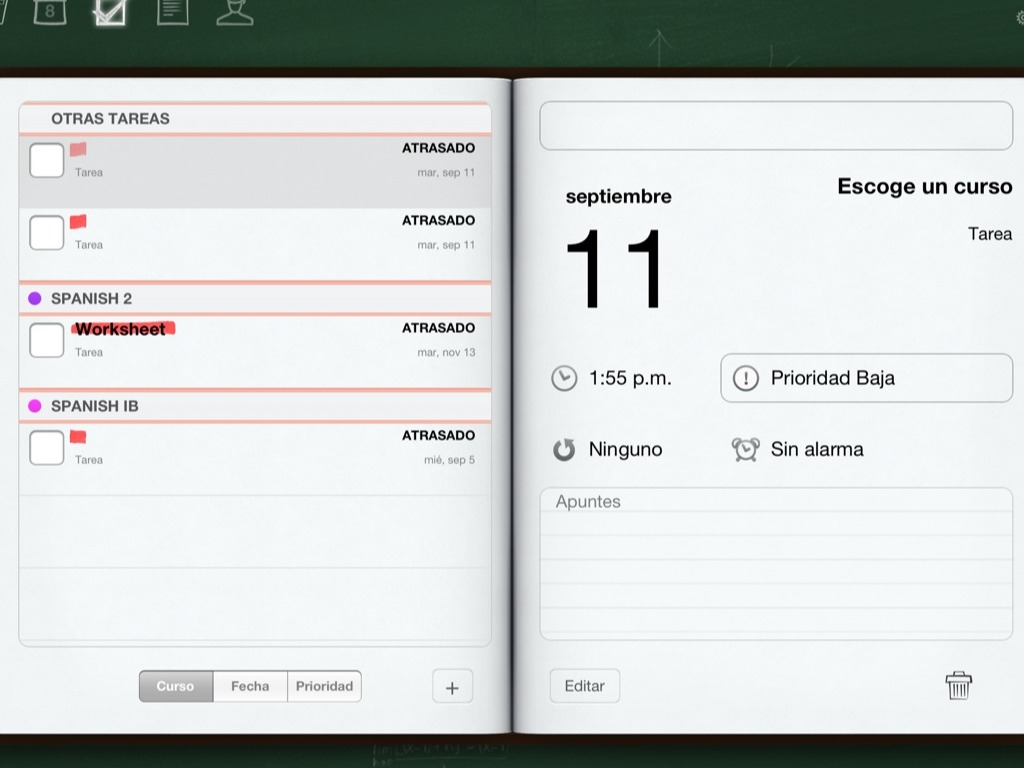The image size is (1024, 768).
Task: Open the calendar view icon
Action: [x=50, y=11]
